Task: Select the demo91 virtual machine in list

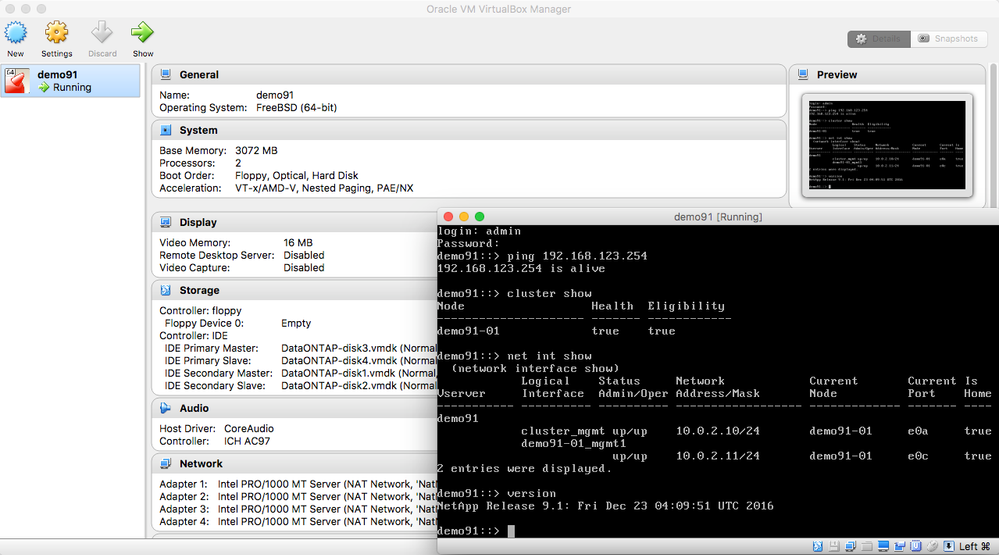Action: (x=70, y=81)
